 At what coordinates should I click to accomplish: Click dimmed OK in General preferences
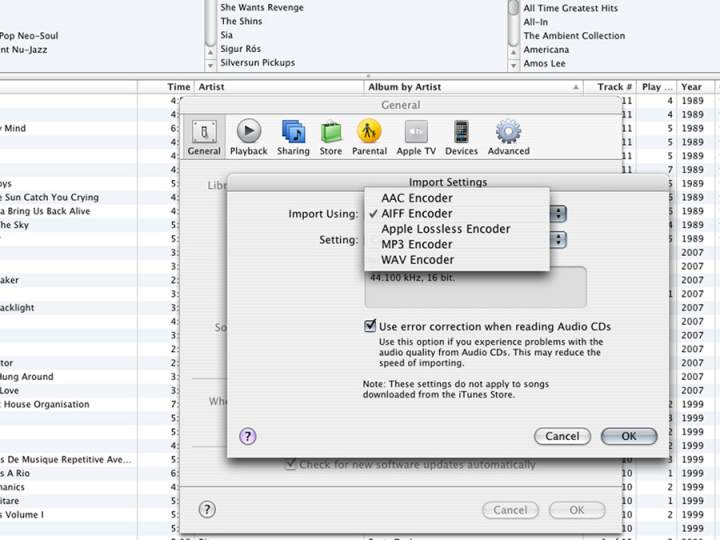coord(577,510)
